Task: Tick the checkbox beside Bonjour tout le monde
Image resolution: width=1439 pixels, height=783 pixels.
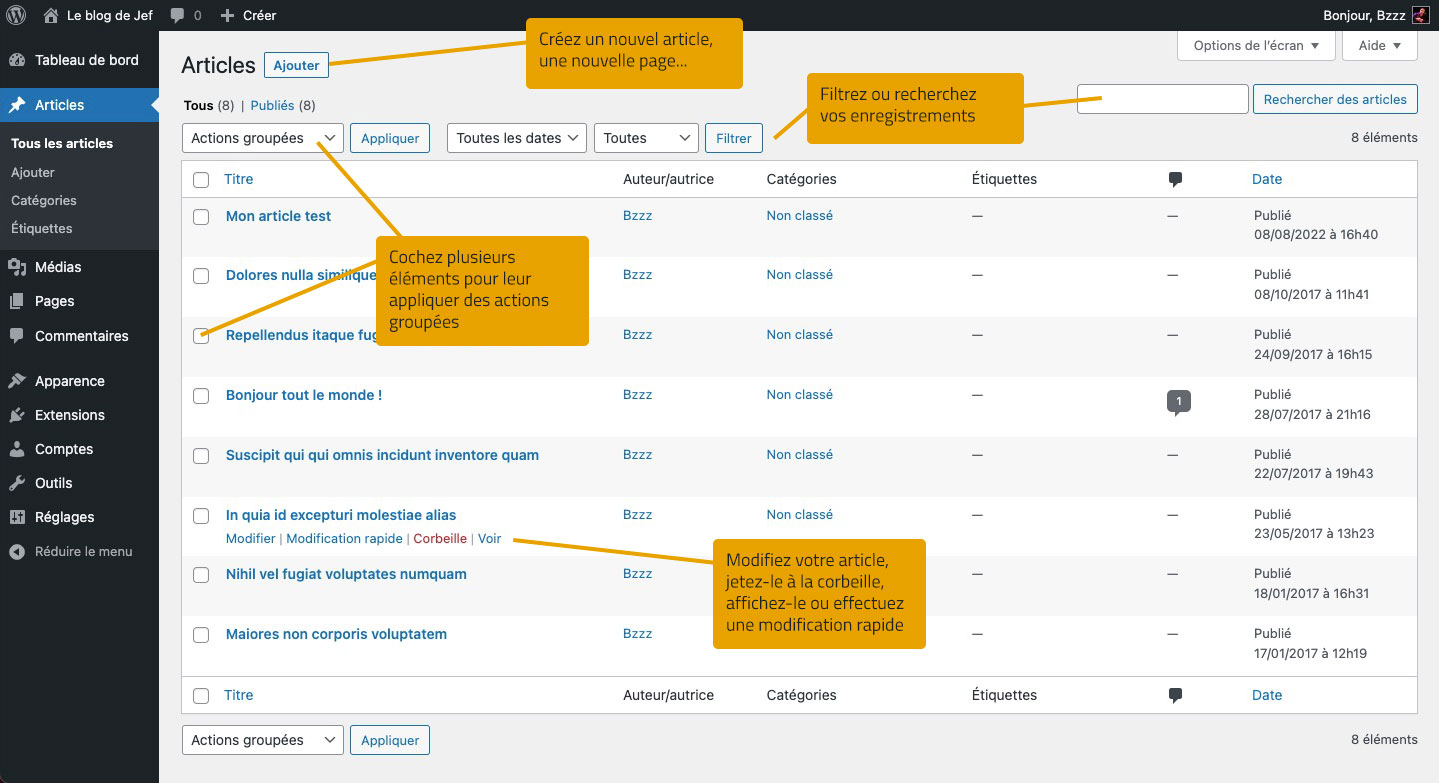Action: pos(201,396)
